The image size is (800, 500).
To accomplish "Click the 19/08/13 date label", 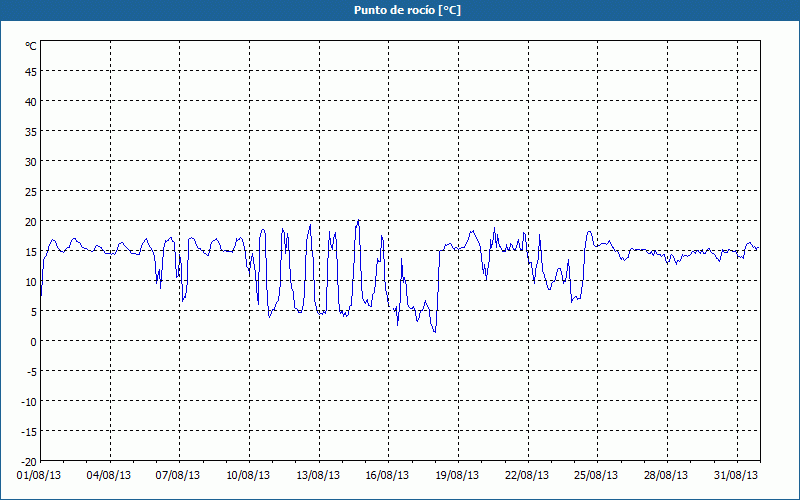I will click(x=457, y=476).
